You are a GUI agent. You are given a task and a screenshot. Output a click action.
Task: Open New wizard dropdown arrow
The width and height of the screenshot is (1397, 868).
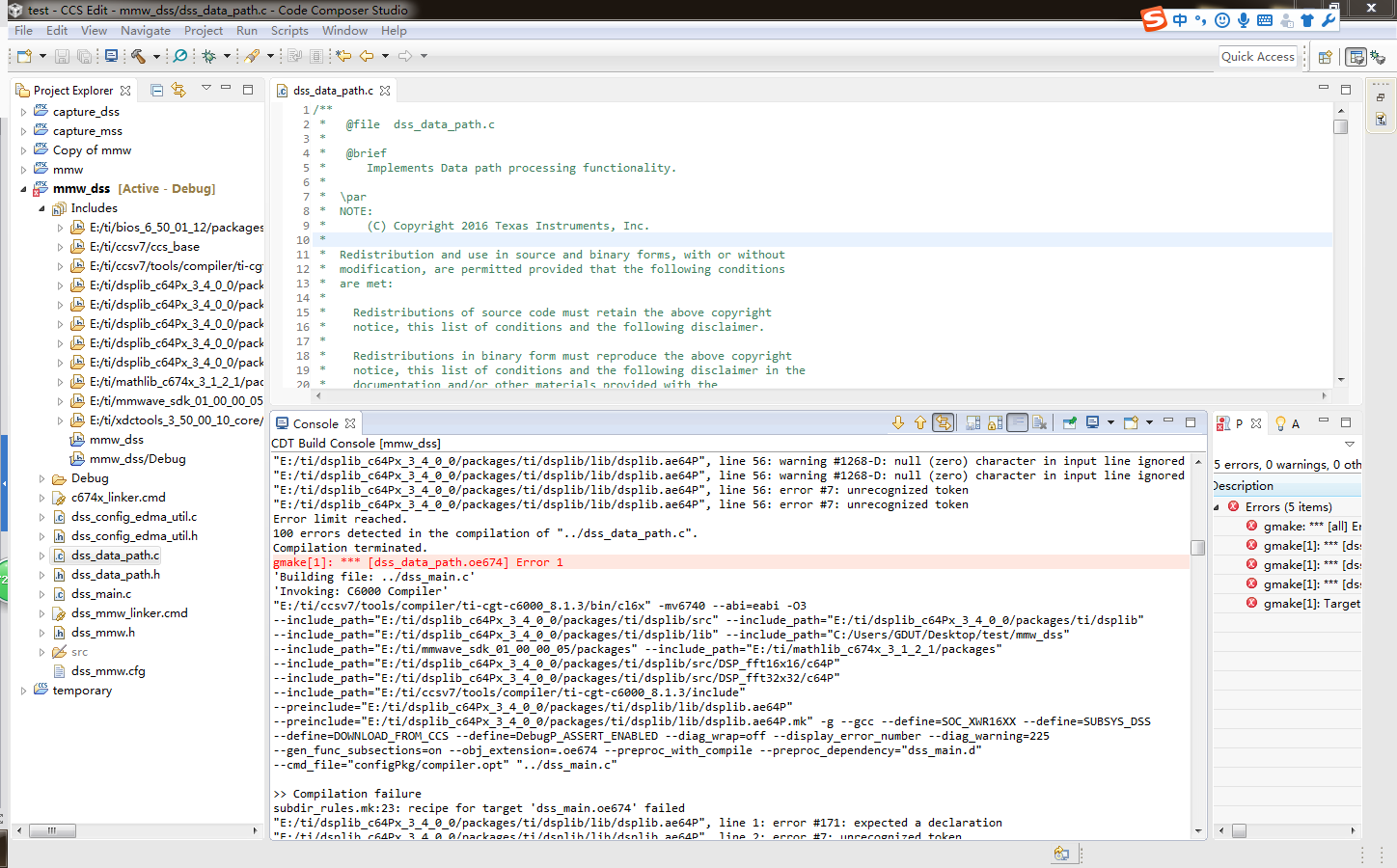click(42, 56)
